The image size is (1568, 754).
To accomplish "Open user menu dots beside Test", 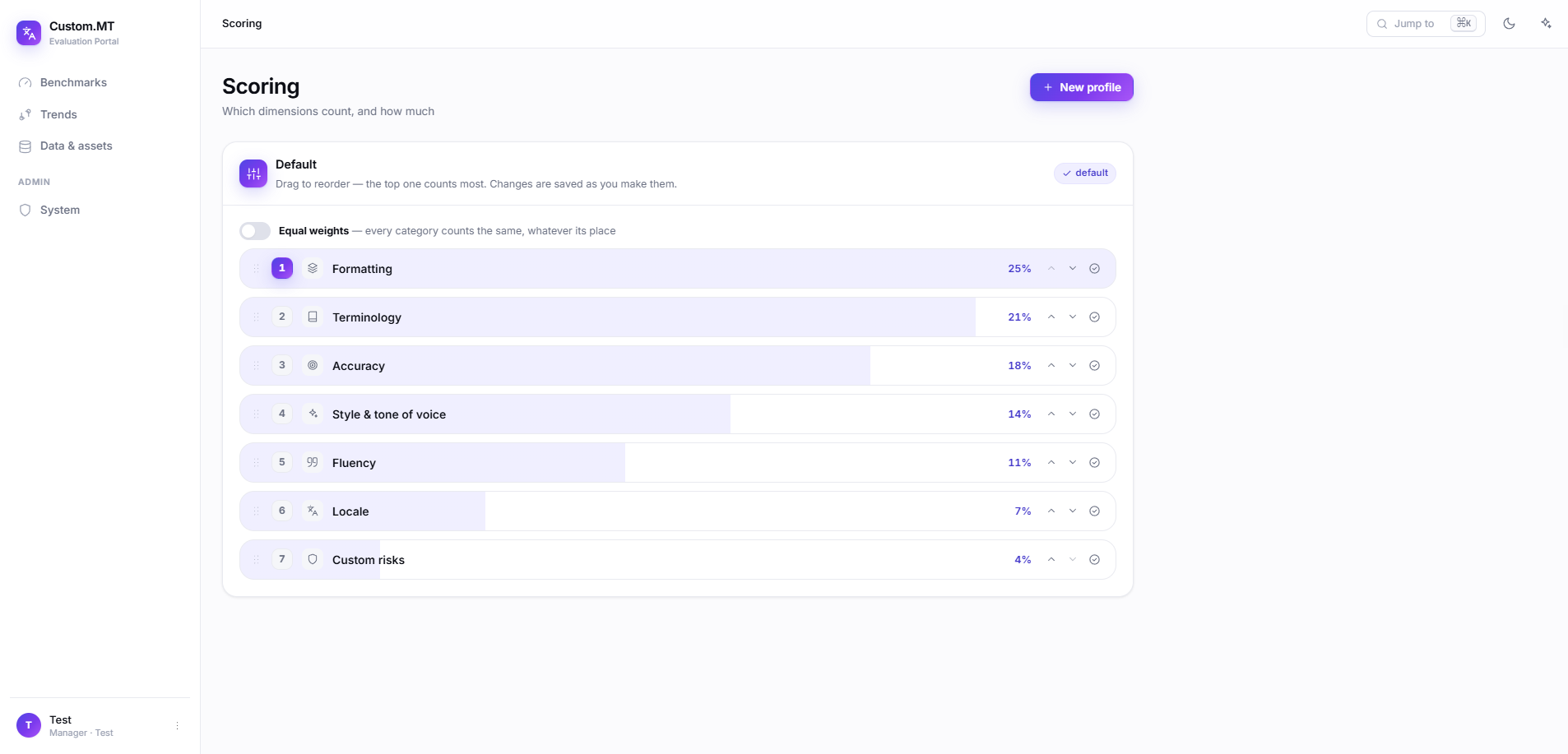I will click(x=177, y=725).
